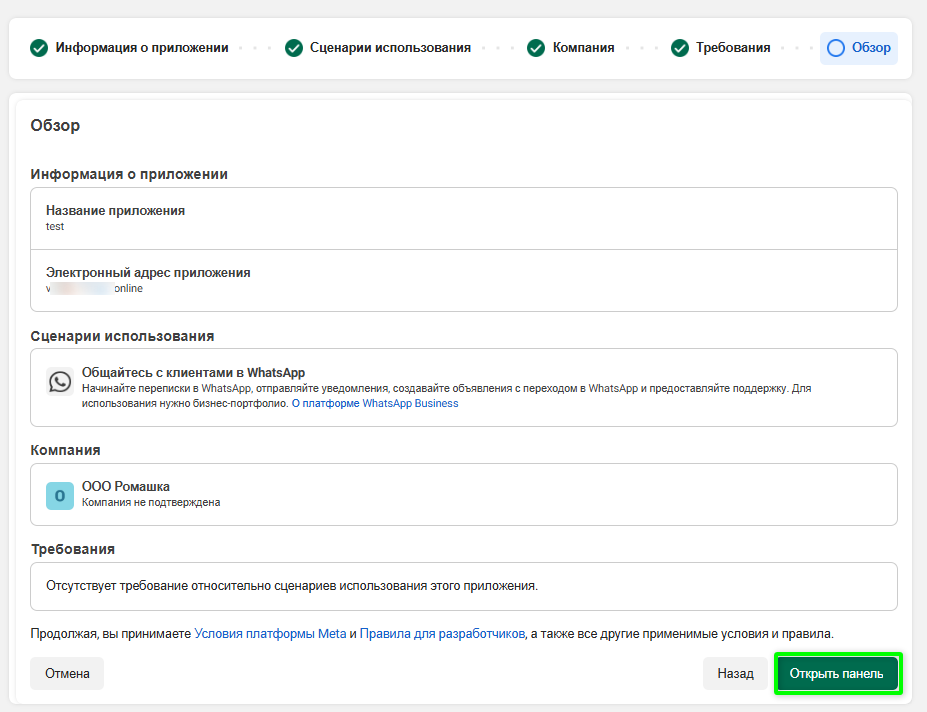
Task: Click the WhatsApp icon in use cases
Action: click(x=60, y=381)
